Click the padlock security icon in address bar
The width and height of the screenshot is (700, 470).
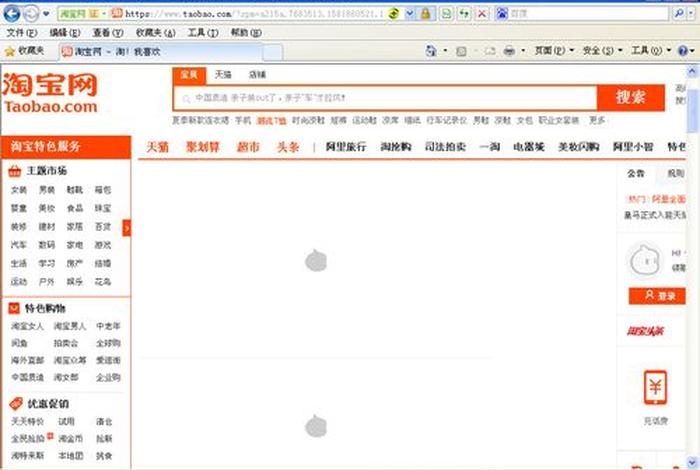pyautogui.click(x=426, y=14)
